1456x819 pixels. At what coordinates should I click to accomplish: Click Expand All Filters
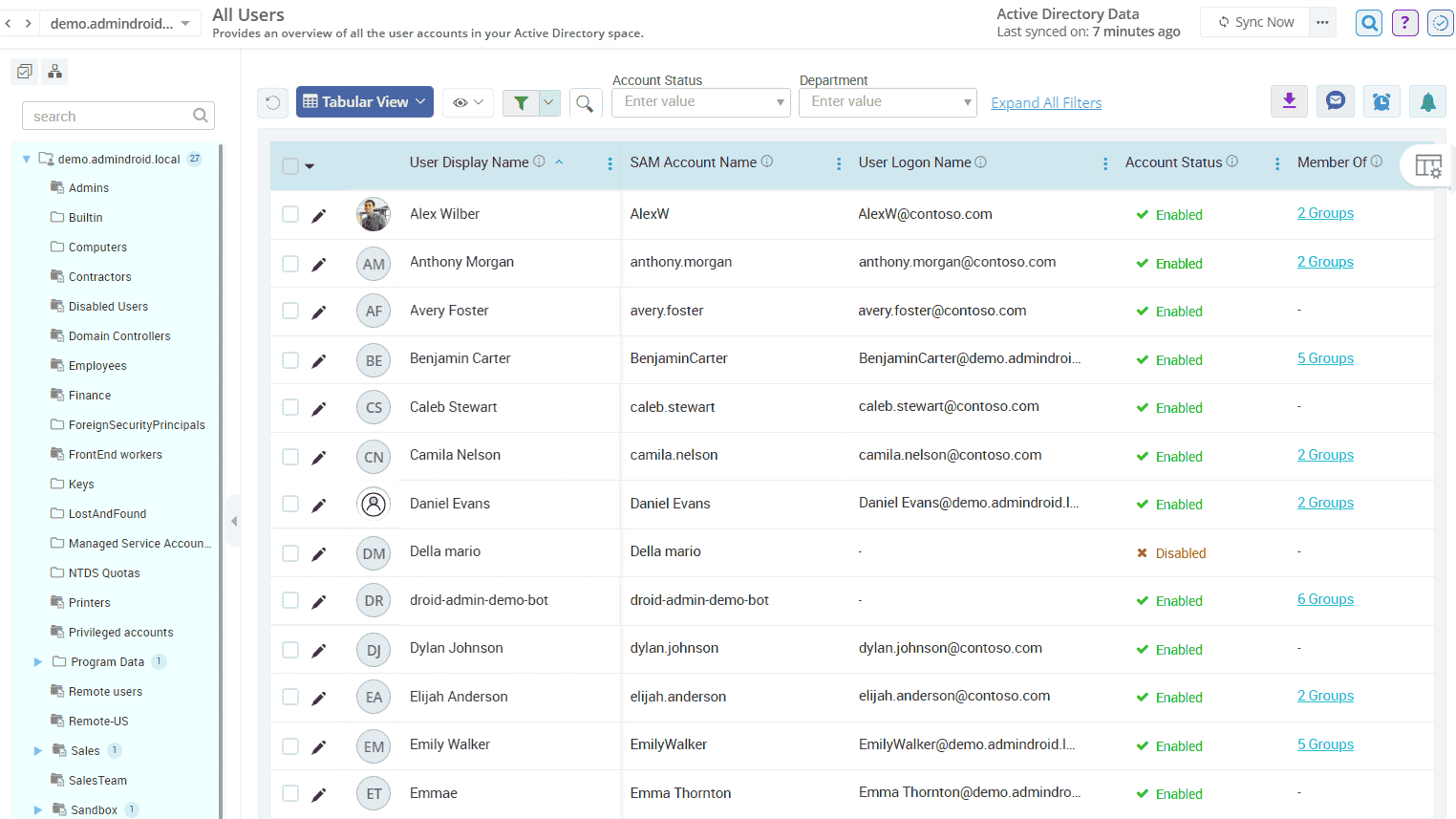[1045, 102]
